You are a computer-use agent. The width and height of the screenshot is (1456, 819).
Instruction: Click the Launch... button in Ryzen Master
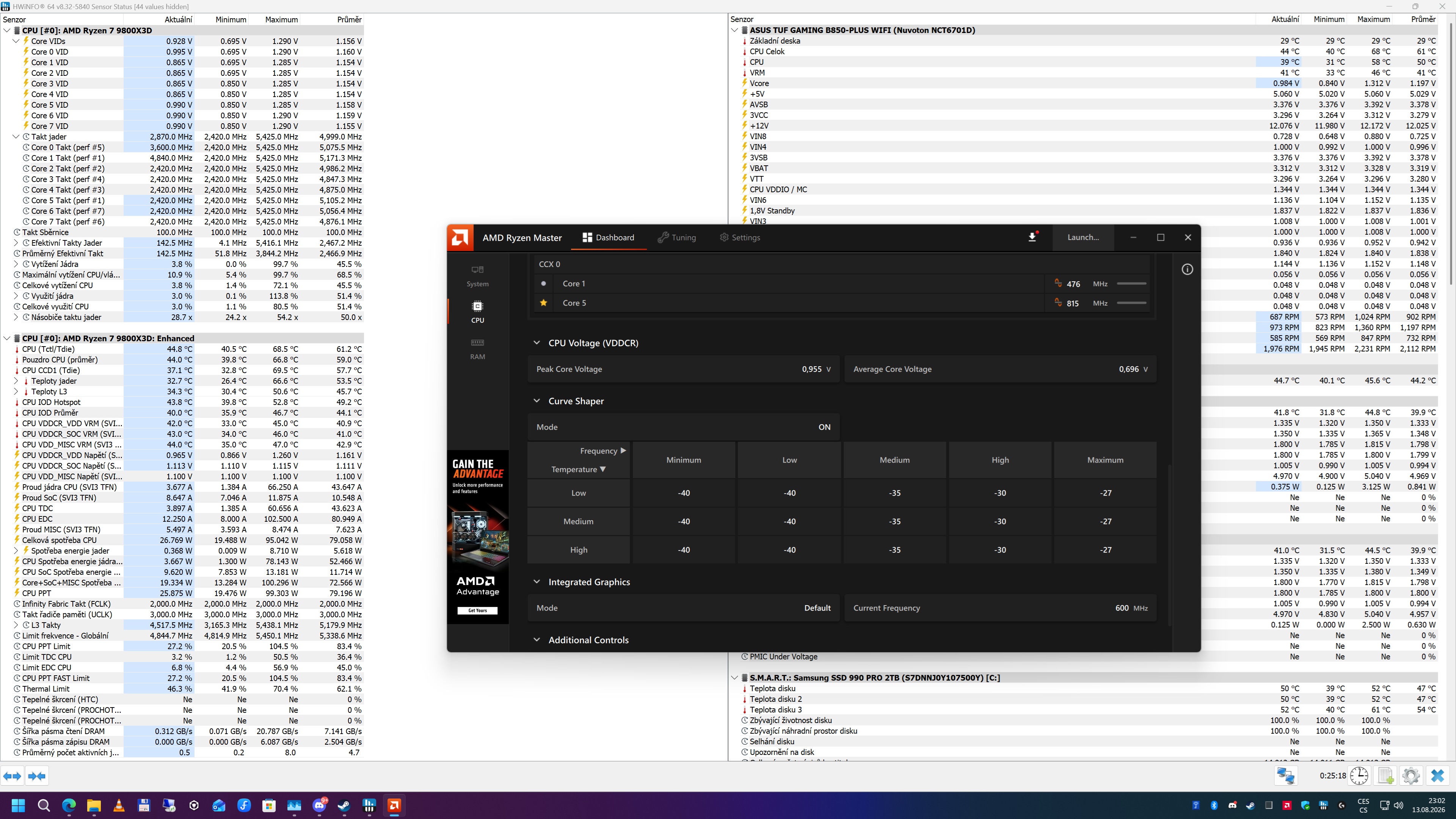click(x=1083, y=237)
